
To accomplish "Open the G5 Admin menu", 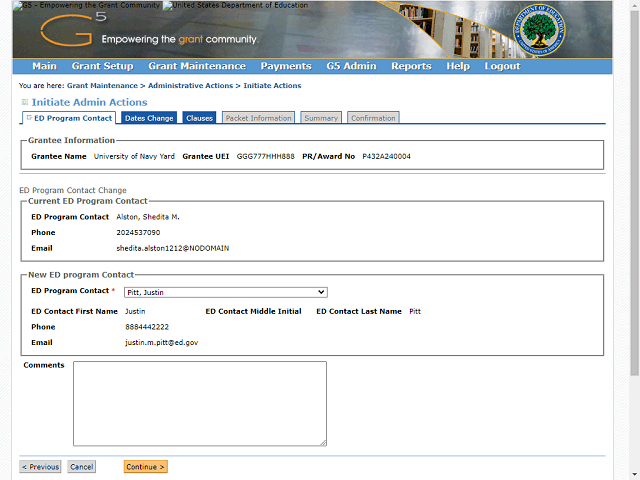I will click(x=351, y=66).
